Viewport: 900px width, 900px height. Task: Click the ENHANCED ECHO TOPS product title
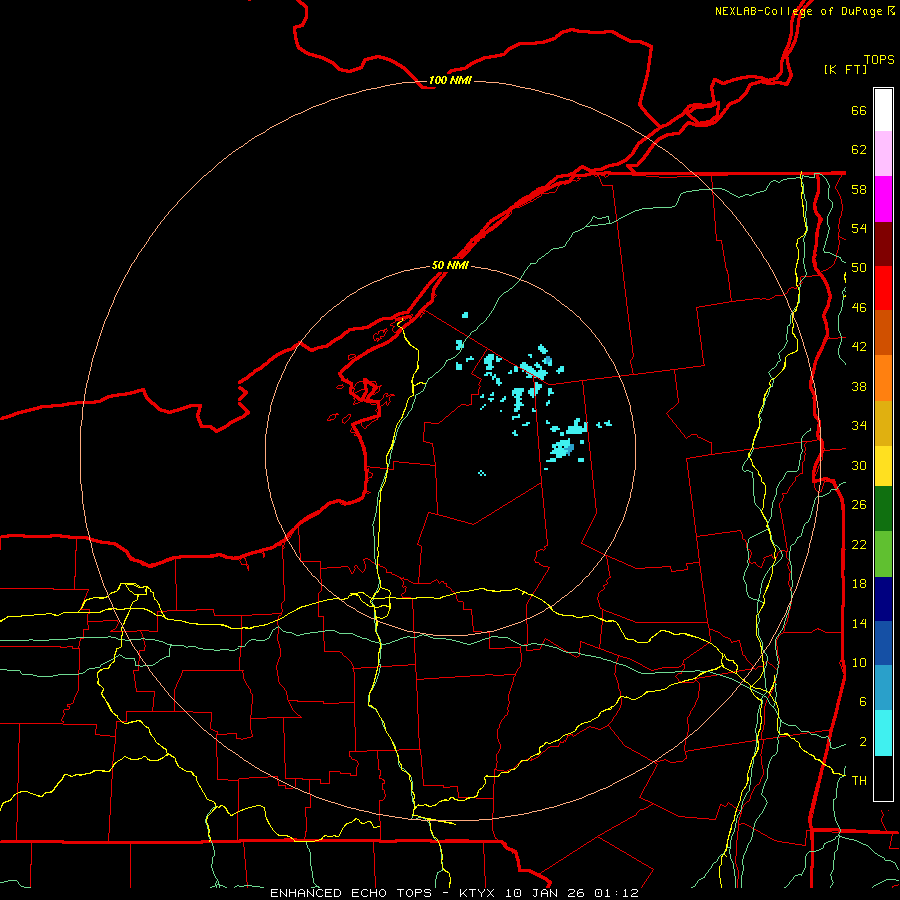click(351, 893)
